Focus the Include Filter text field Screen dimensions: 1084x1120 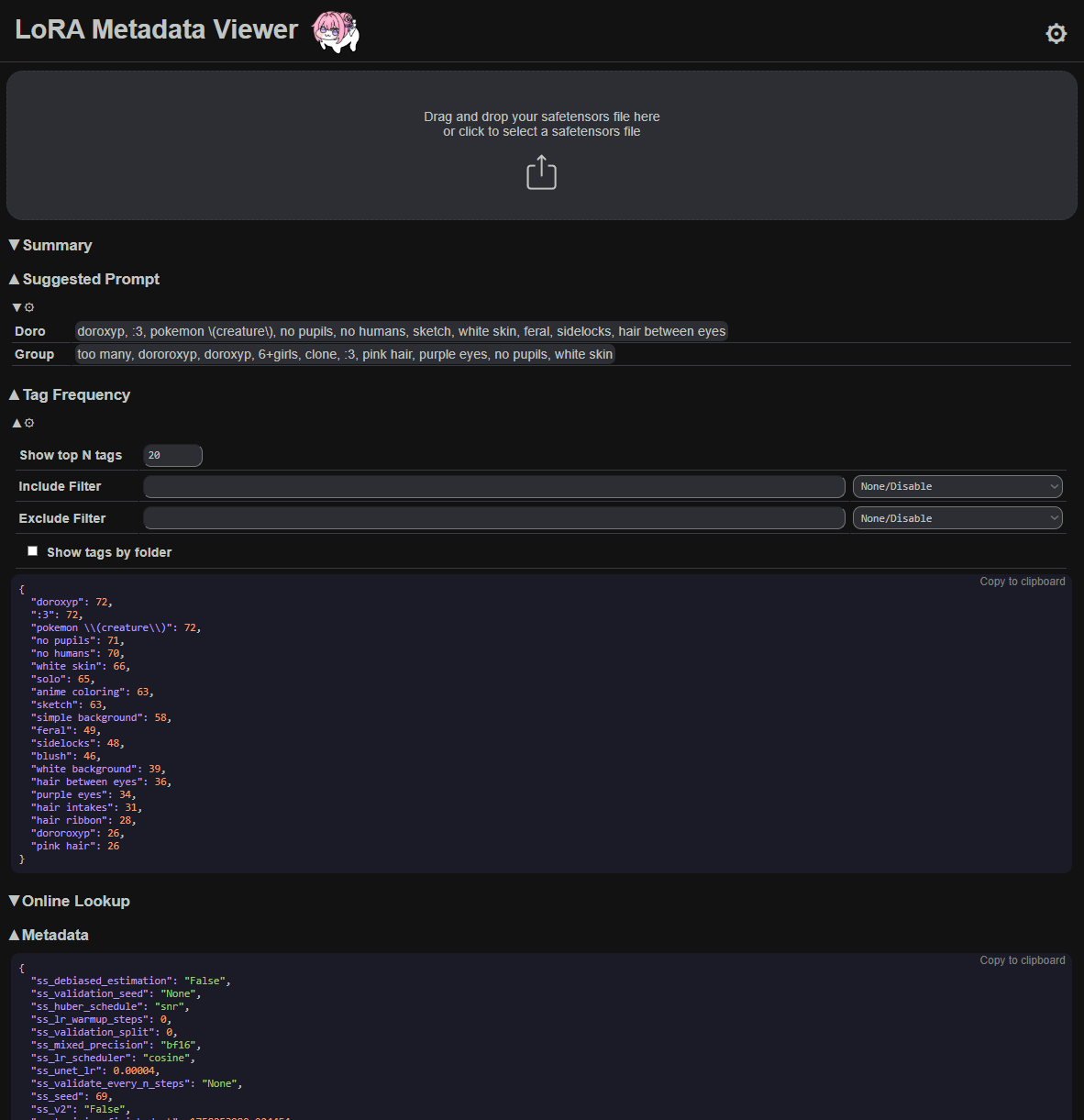coord(493,486)
